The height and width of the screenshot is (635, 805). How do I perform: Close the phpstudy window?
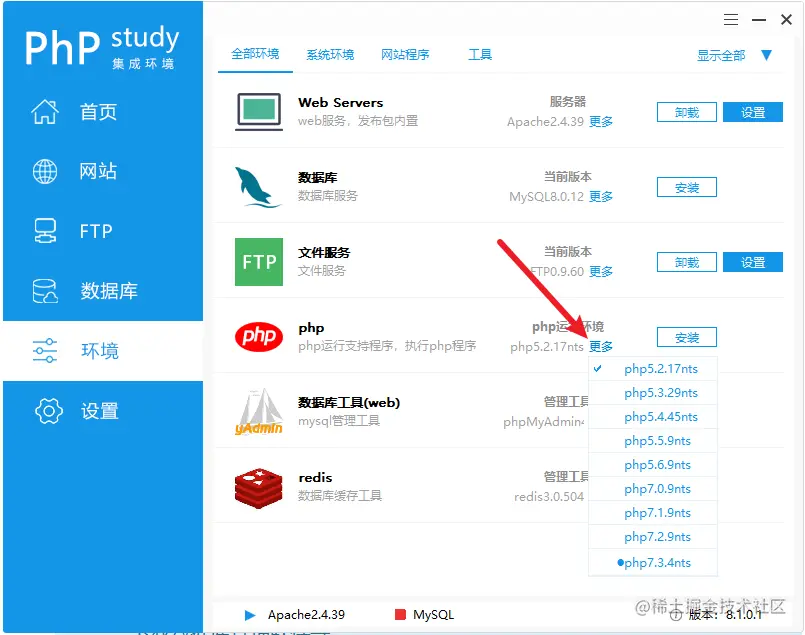[786, 20]
